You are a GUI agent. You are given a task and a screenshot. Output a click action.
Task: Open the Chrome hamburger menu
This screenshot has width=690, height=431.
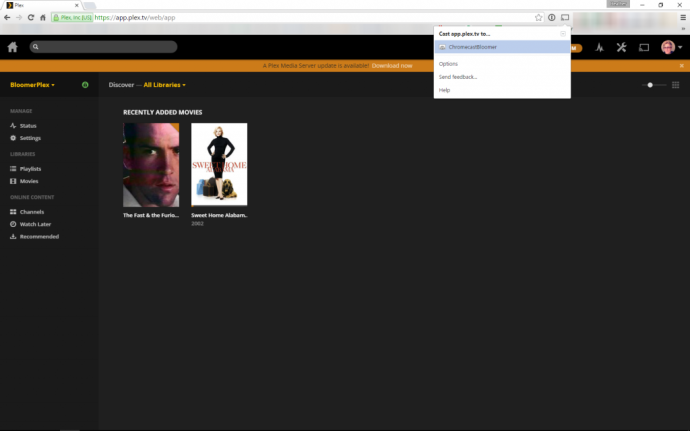point(682,17)
